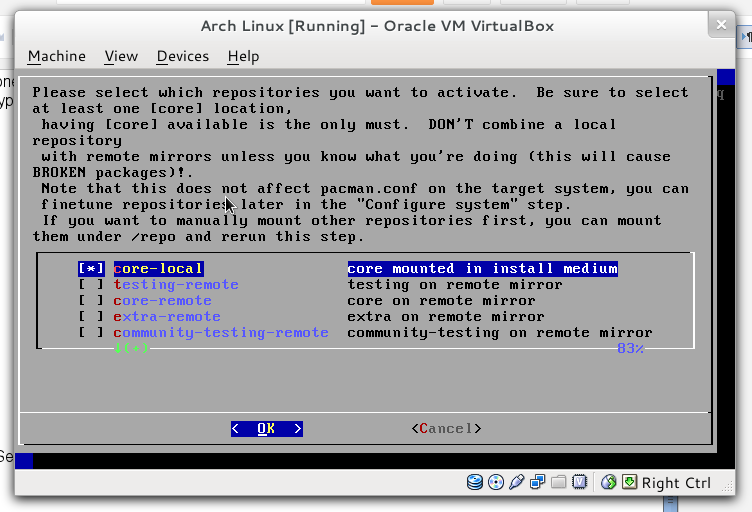752x512 pixels.
Task: Click 'community-testing on remote mirror' description
Action: point(500,332)
